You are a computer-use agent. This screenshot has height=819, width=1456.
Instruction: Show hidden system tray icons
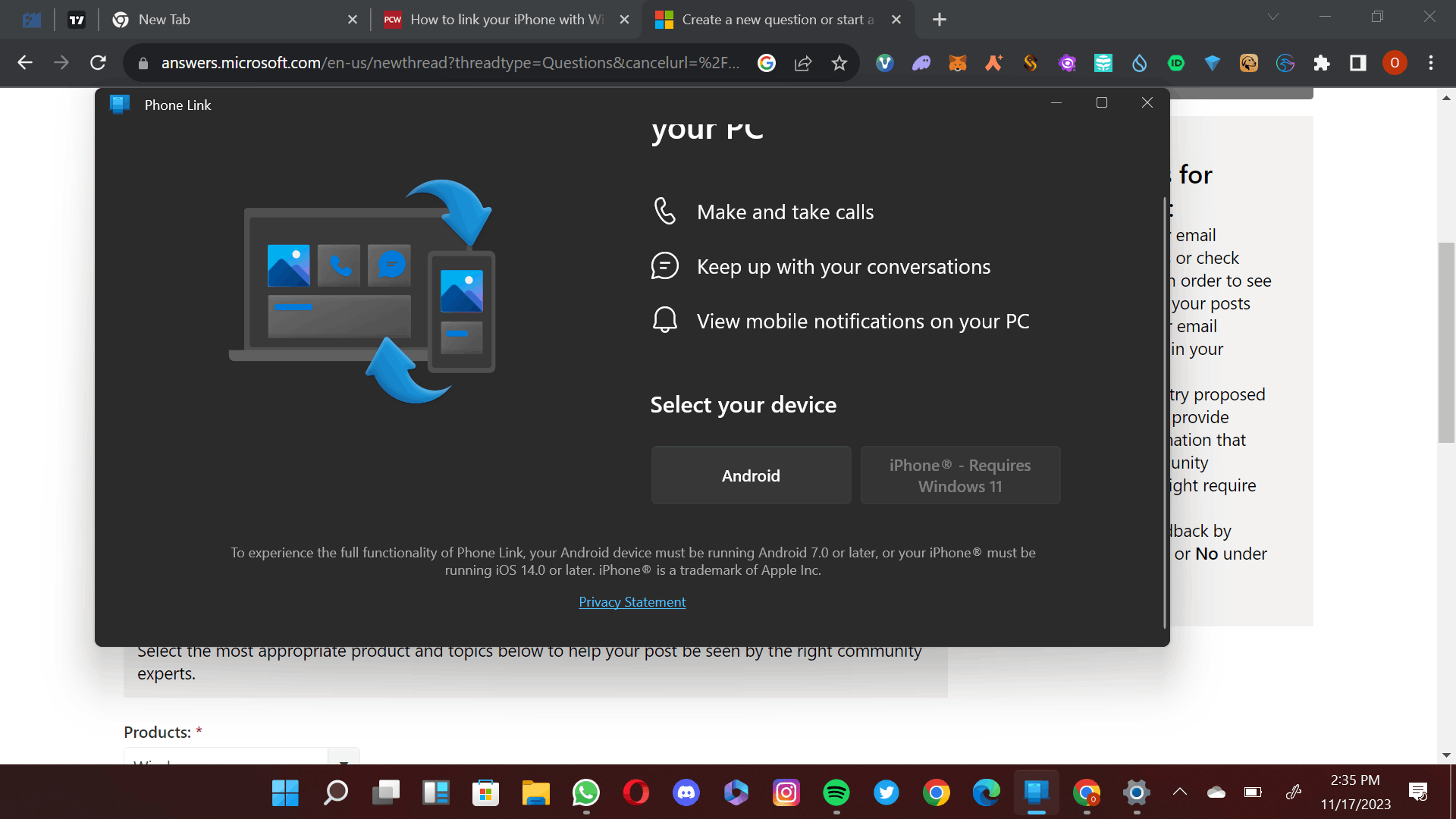pyautogui.click(x=1179, y=792)
